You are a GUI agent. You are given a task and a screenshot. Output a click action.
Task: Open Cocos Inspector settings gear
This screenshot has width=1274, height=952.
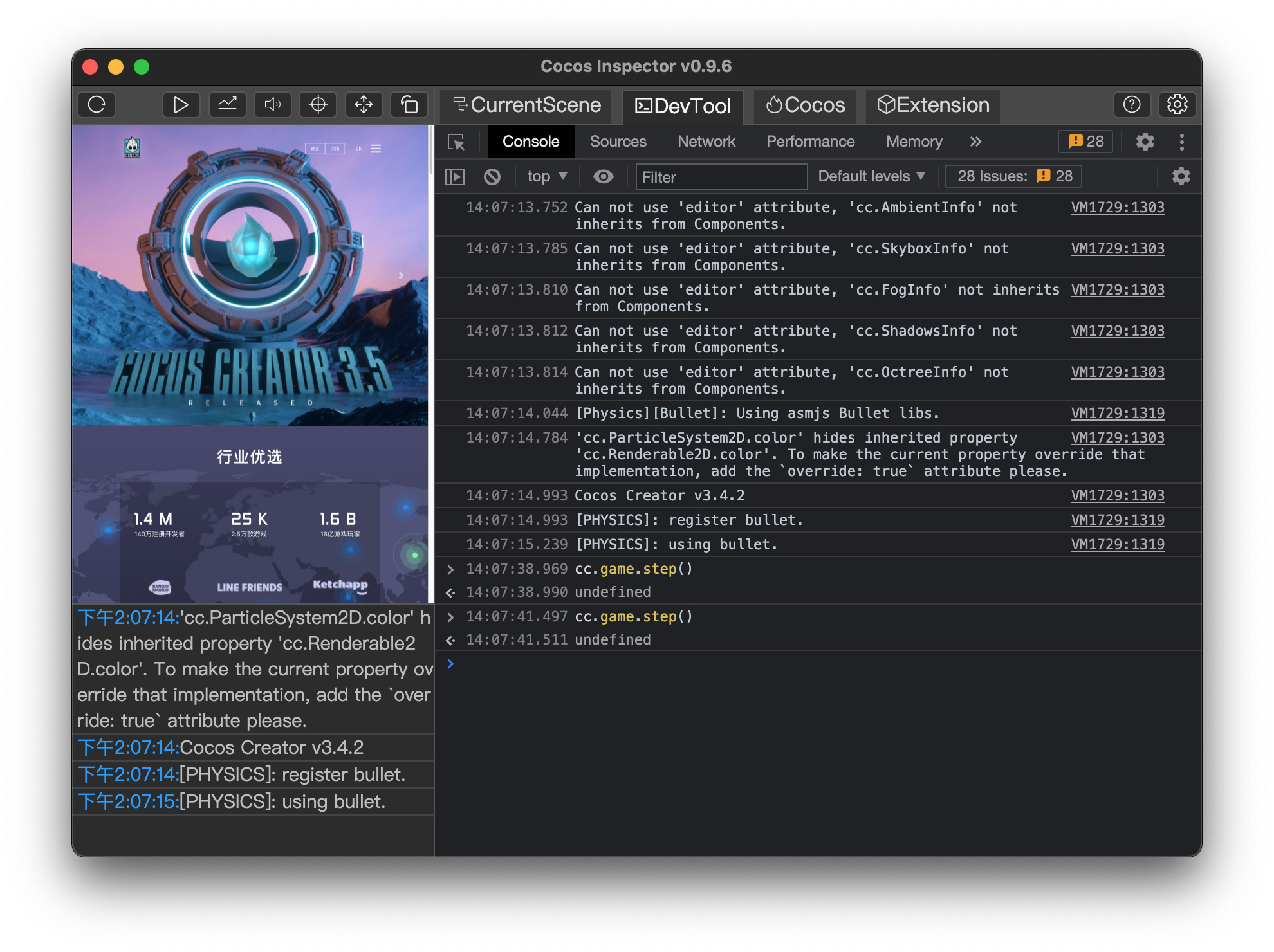tap(1177, 105)
